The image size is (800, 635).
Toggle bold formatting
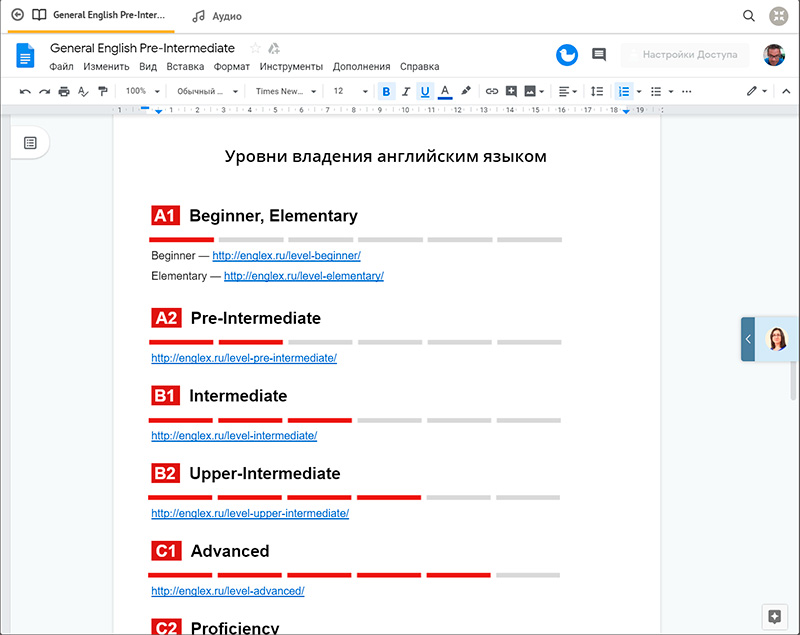pos(386,91)
